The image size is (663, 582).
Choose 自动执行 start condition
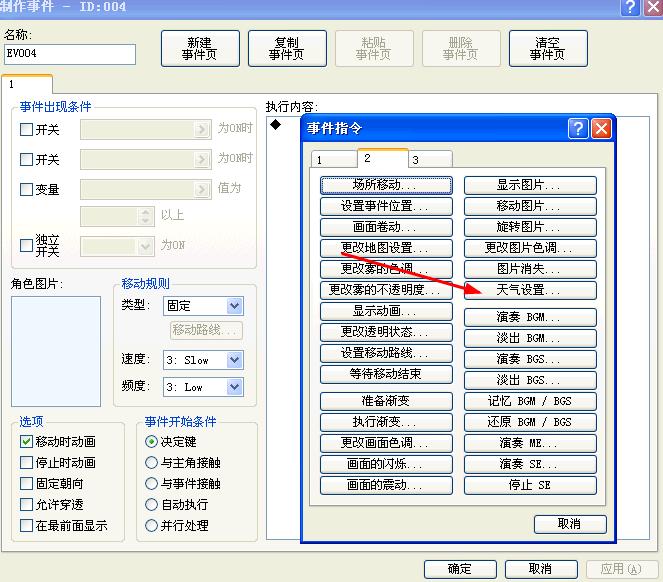point(151,505)
